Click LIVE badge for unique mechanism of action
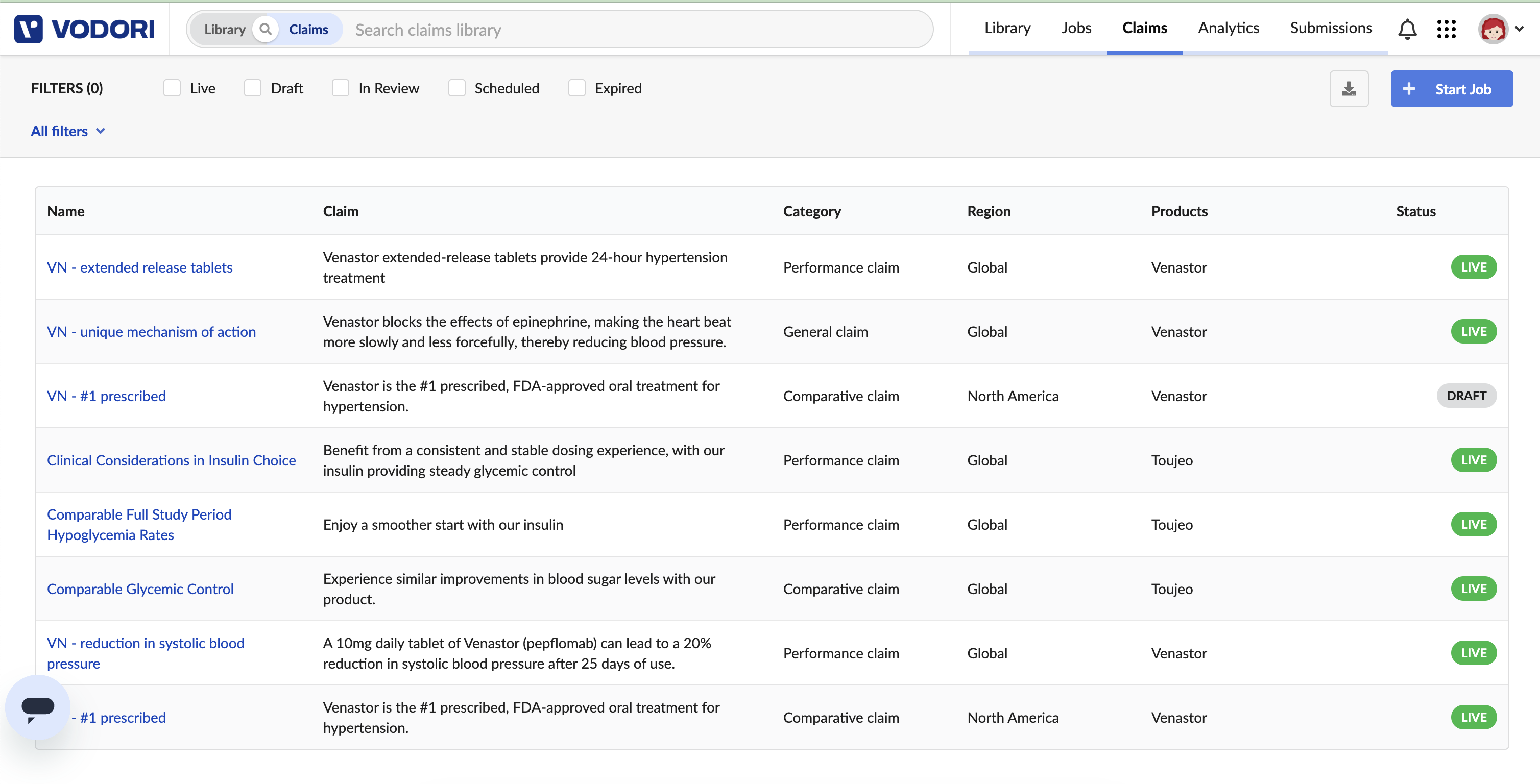 (x=1474, y=332)
